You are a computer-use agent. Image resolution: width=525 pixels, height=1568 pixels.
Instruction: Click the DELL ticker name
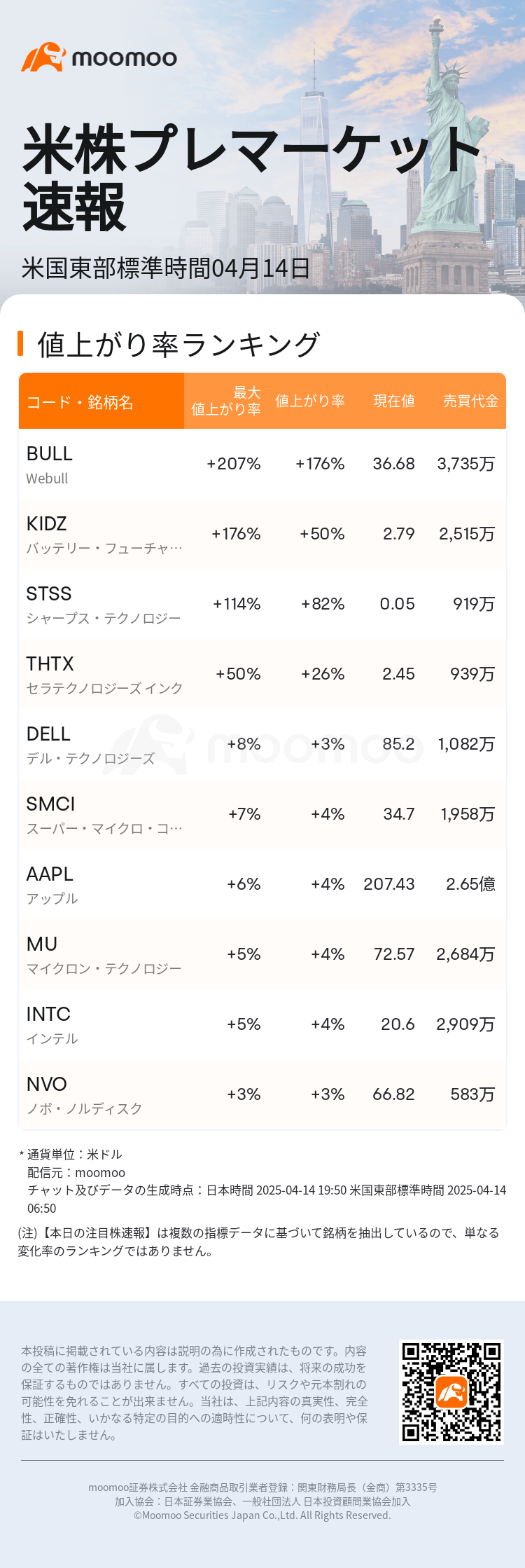click(x=48, y=734)
